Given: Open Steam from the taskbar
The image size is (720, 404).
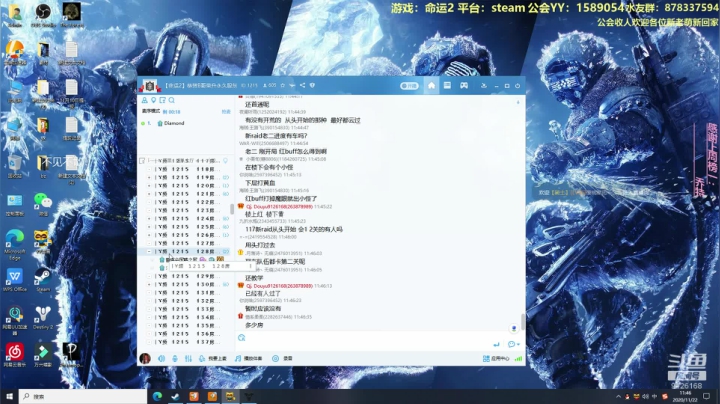Looking at the screenshot, I should 175,396.
